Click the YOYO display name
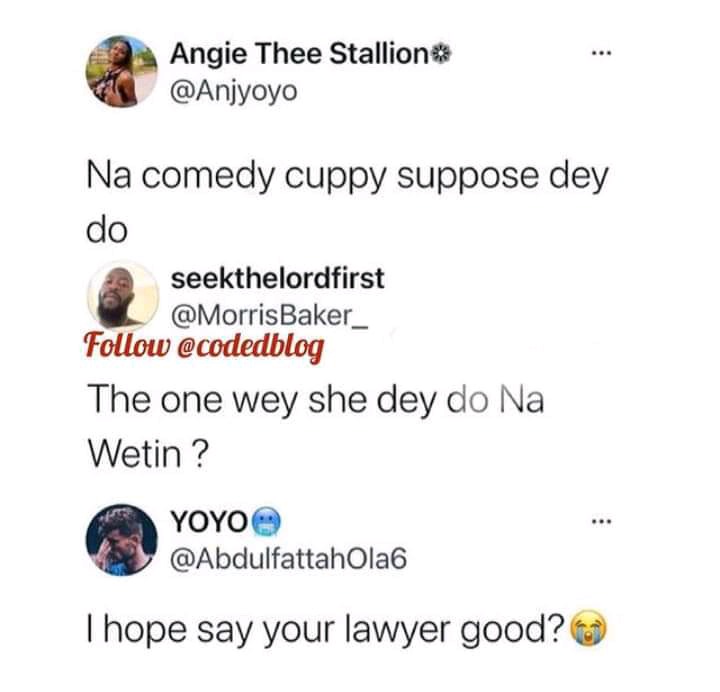The image size is (720, 692). pyautogui.click(x=209, y=522)
